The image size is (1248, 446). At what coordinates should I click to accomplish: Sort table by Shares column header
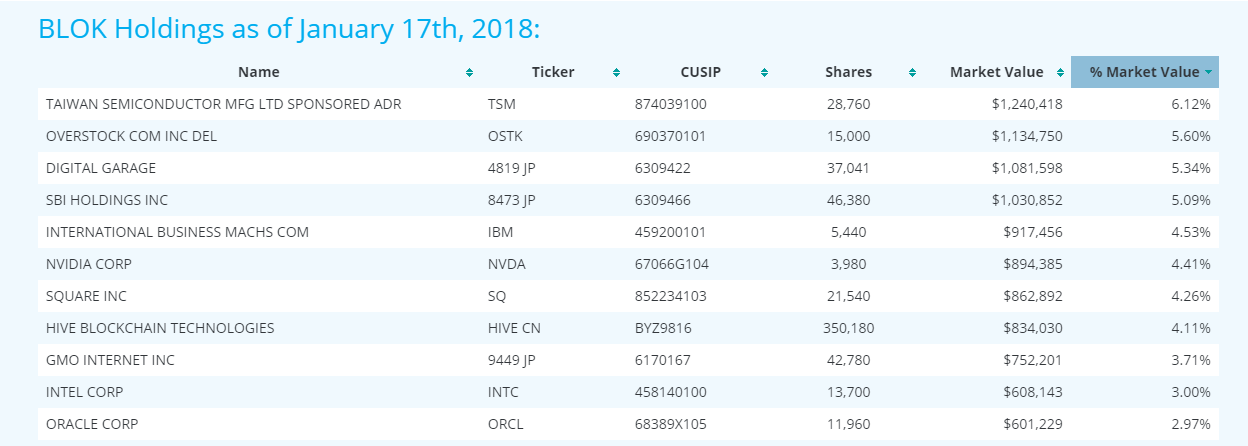[848, 72]
